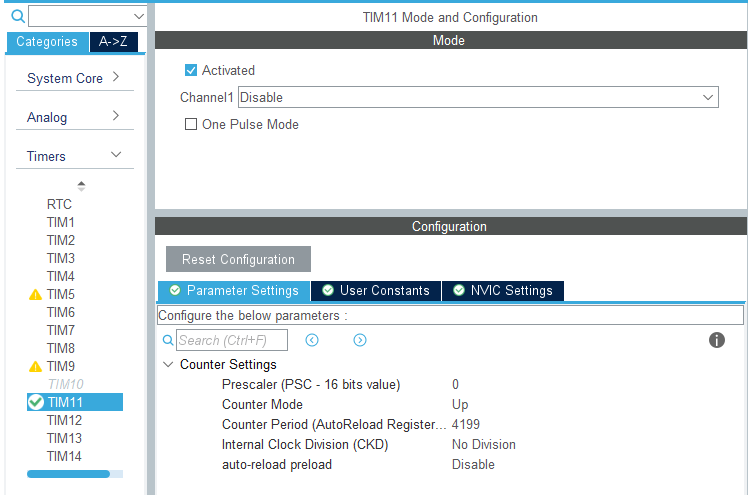
Task: Click the info icon in the Configuration panel
Action: (x=716, y=340)
